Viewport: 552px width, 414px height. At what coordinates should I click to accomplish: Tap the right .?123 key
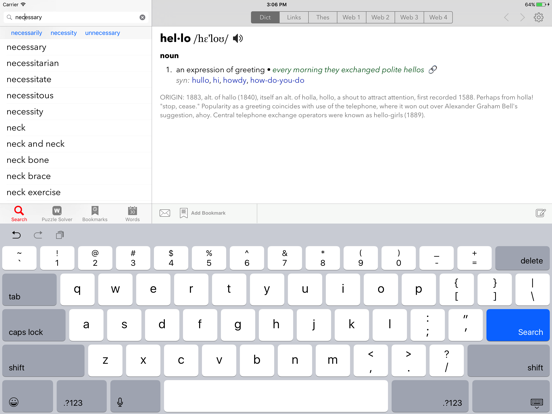[x=430, y=396]
